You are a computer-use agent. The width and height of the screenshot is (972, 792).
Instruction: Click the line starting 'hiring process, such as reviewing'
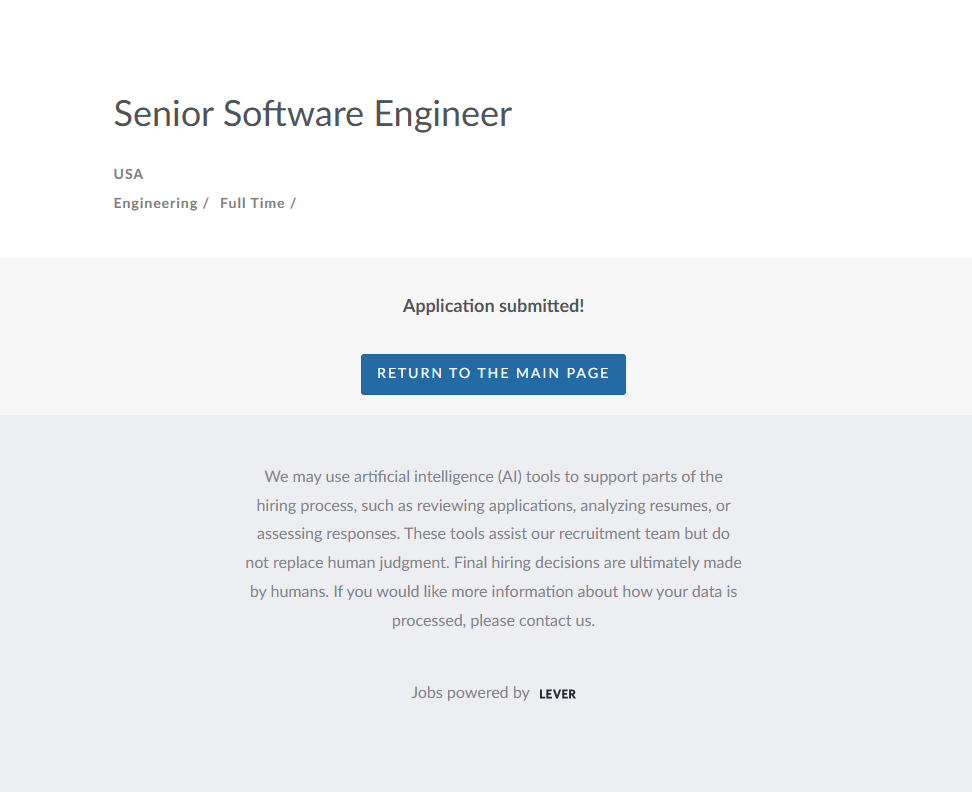click(x=493, y=505)
